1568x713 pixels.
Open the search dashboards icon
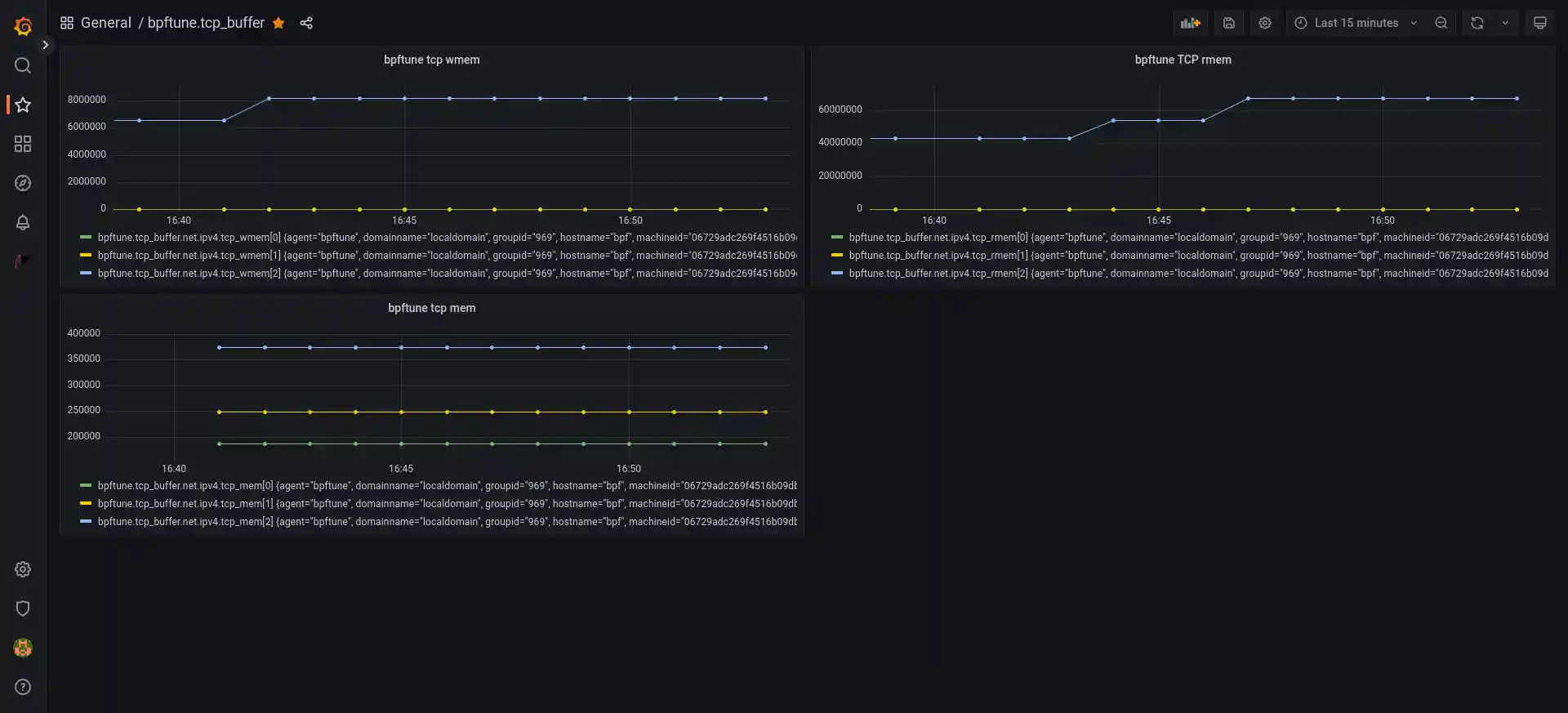(23, 65)
